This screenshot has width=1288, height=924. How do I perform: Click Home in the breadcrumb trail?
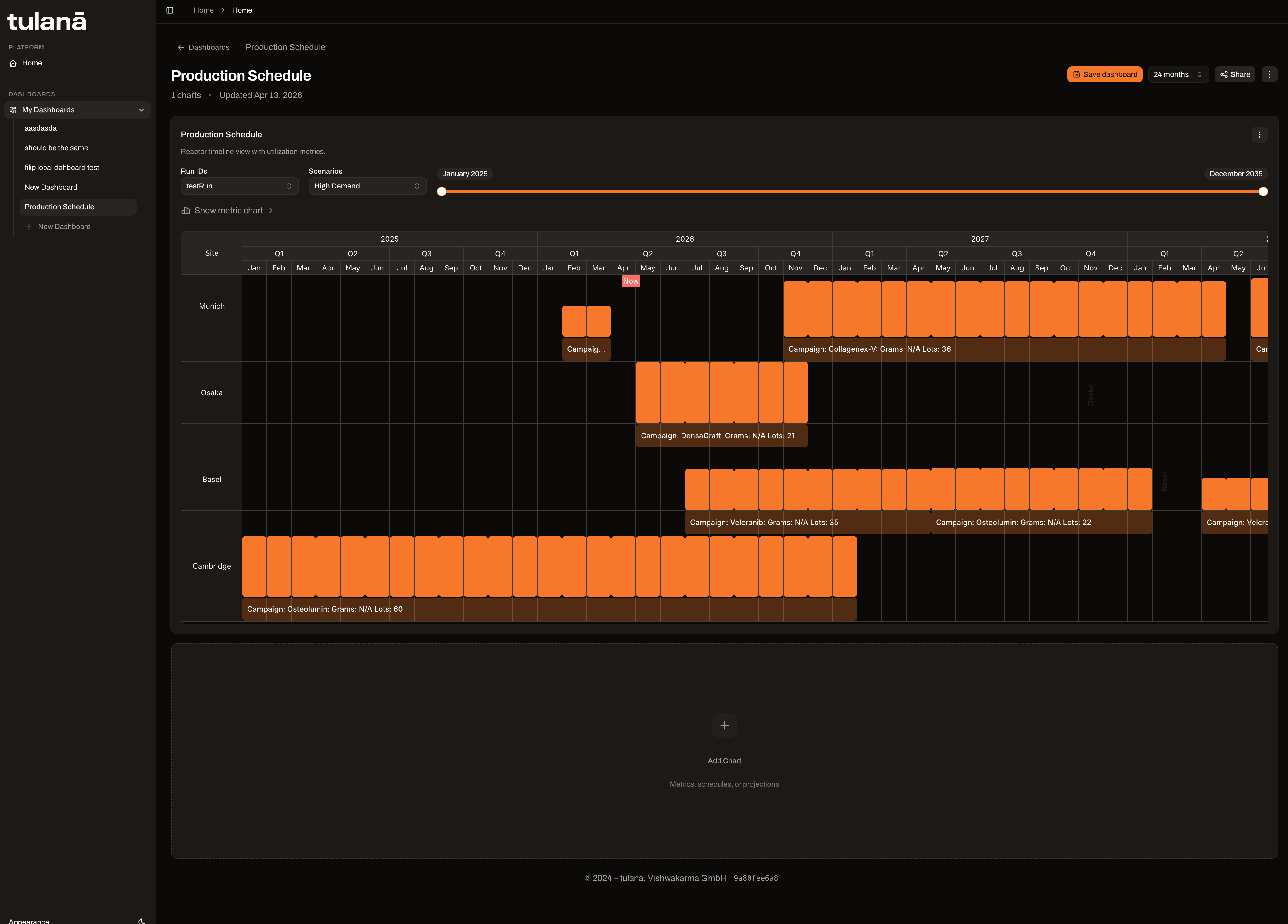[203, 10]
